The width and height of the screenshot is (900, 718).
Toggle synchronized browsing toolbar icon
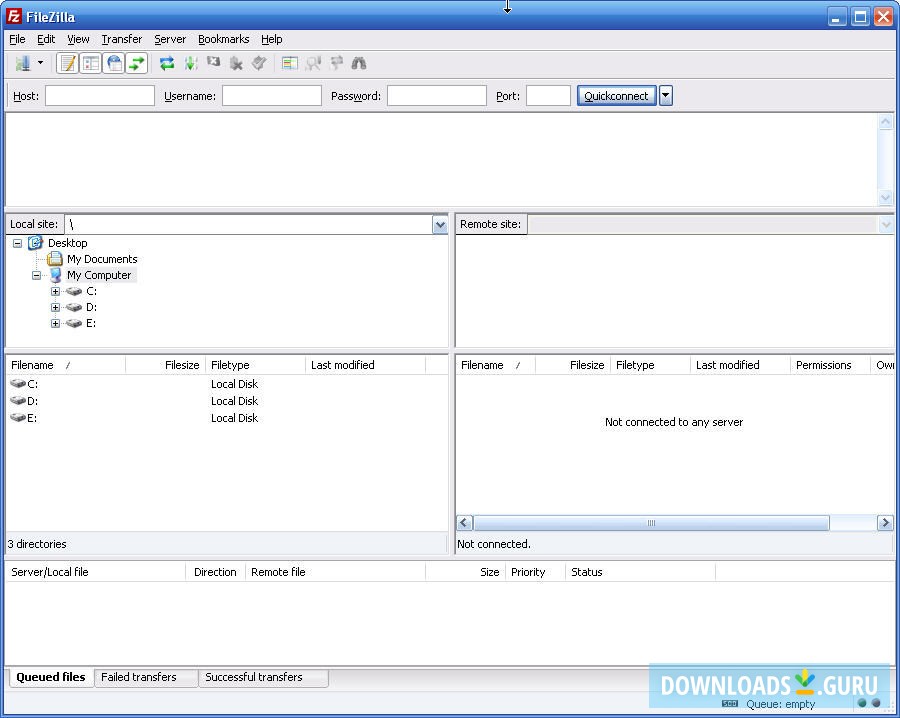336,63
